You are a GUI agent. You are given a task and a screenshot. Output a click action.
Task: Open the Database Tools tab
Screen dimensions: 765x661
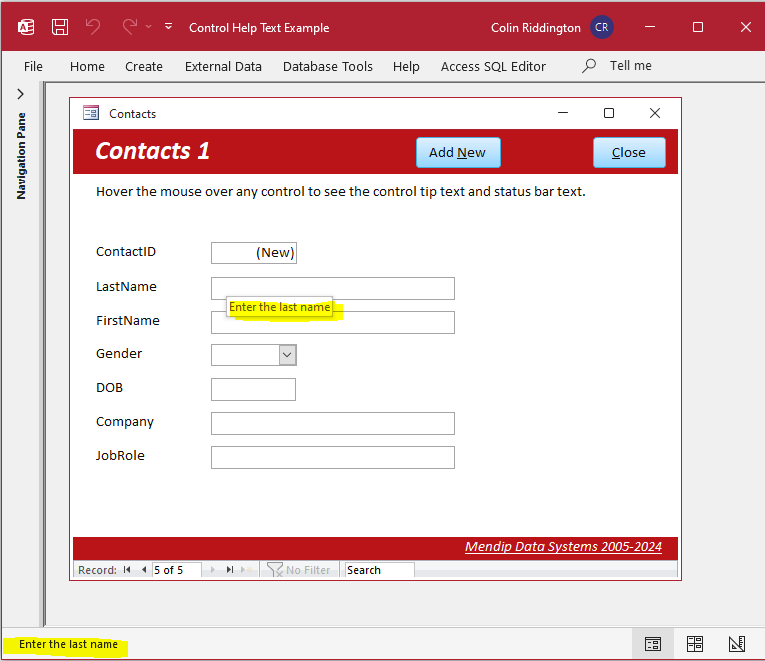pos(327,66)
